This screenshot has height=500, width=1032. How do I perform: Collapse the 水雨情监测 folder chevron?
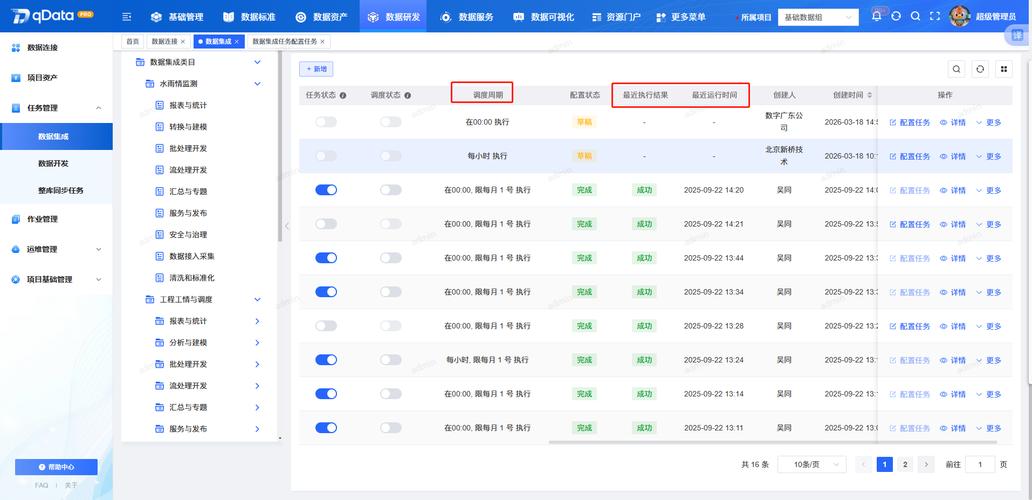(257, 84)
